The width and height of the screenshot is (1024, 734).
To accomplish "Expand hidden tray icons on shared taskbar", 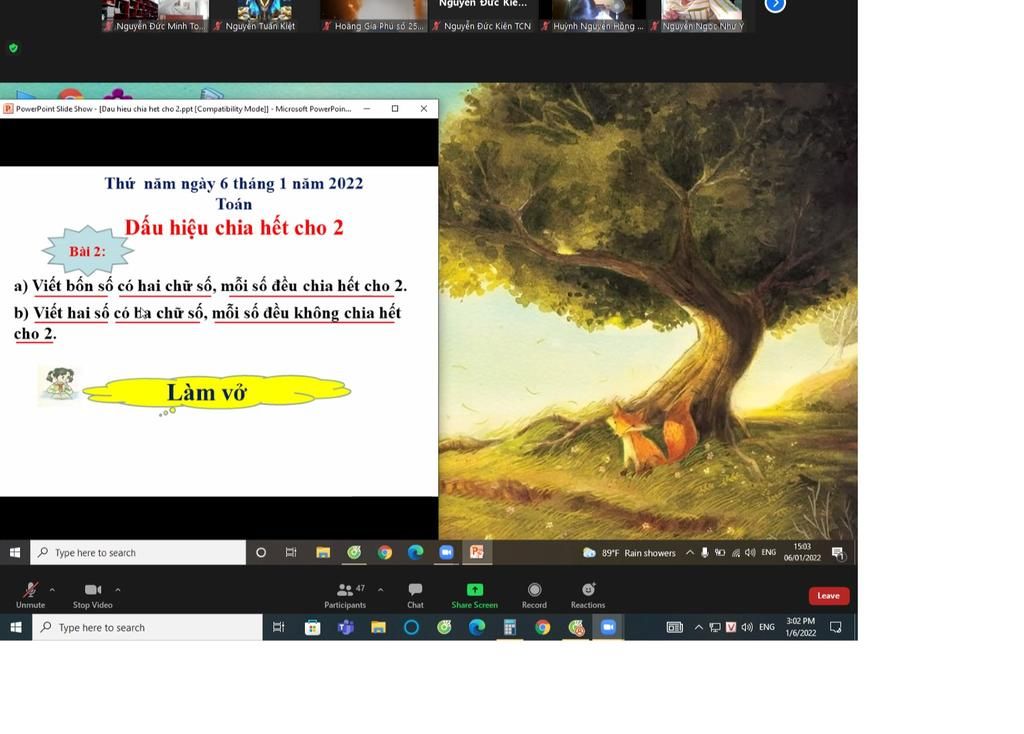I will (690, 552).
